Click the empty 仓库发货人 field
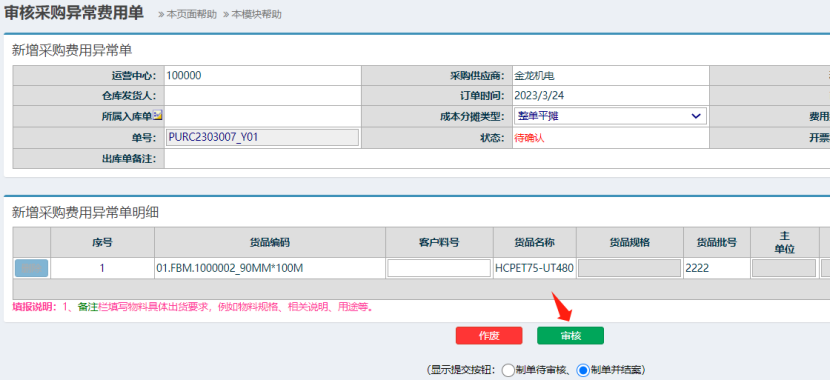The image size is (830, 381). (x=263, y=96)
